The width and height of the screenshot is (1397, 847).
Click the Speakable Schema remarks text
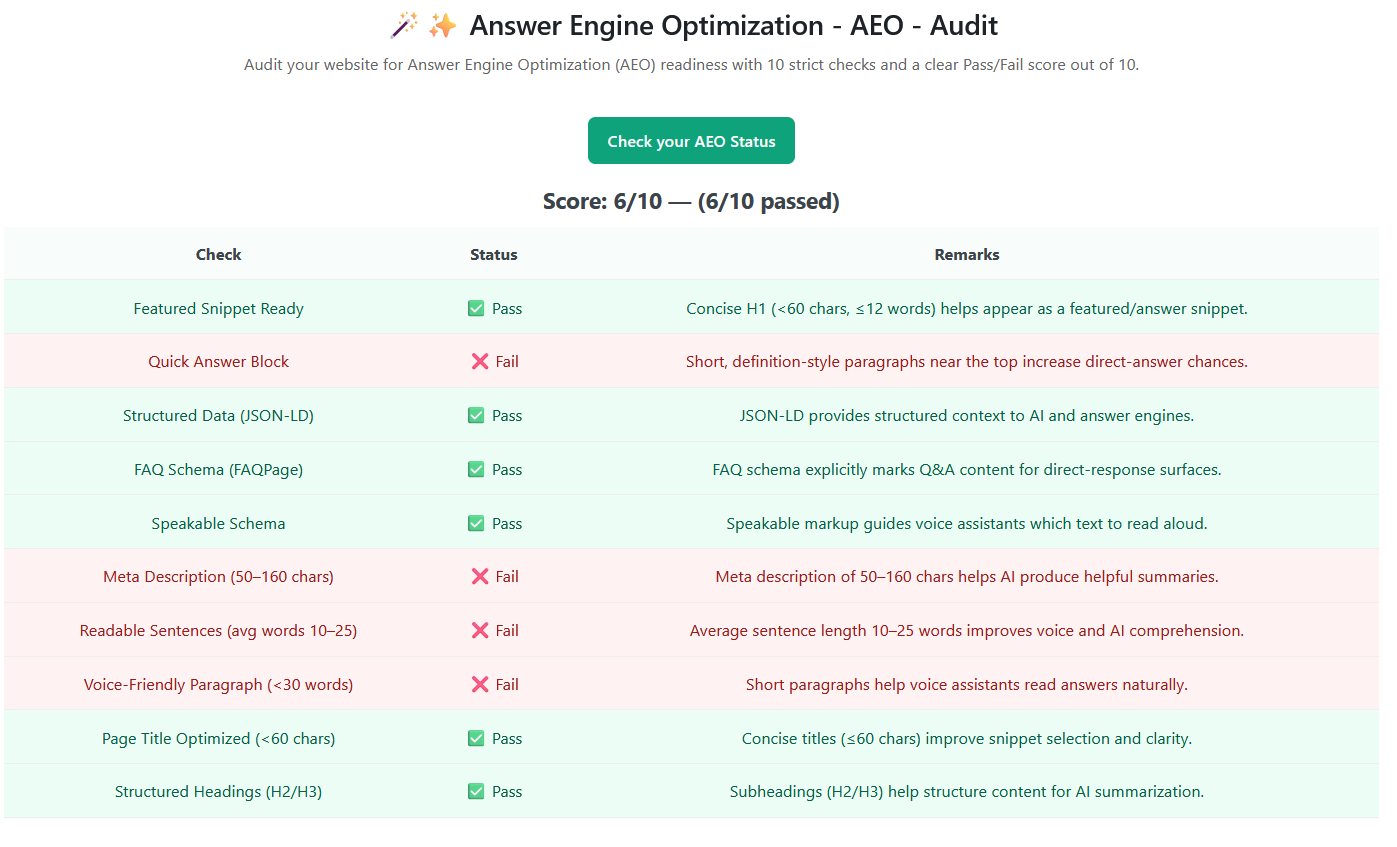pyautogui.click(x=966, y=524)
